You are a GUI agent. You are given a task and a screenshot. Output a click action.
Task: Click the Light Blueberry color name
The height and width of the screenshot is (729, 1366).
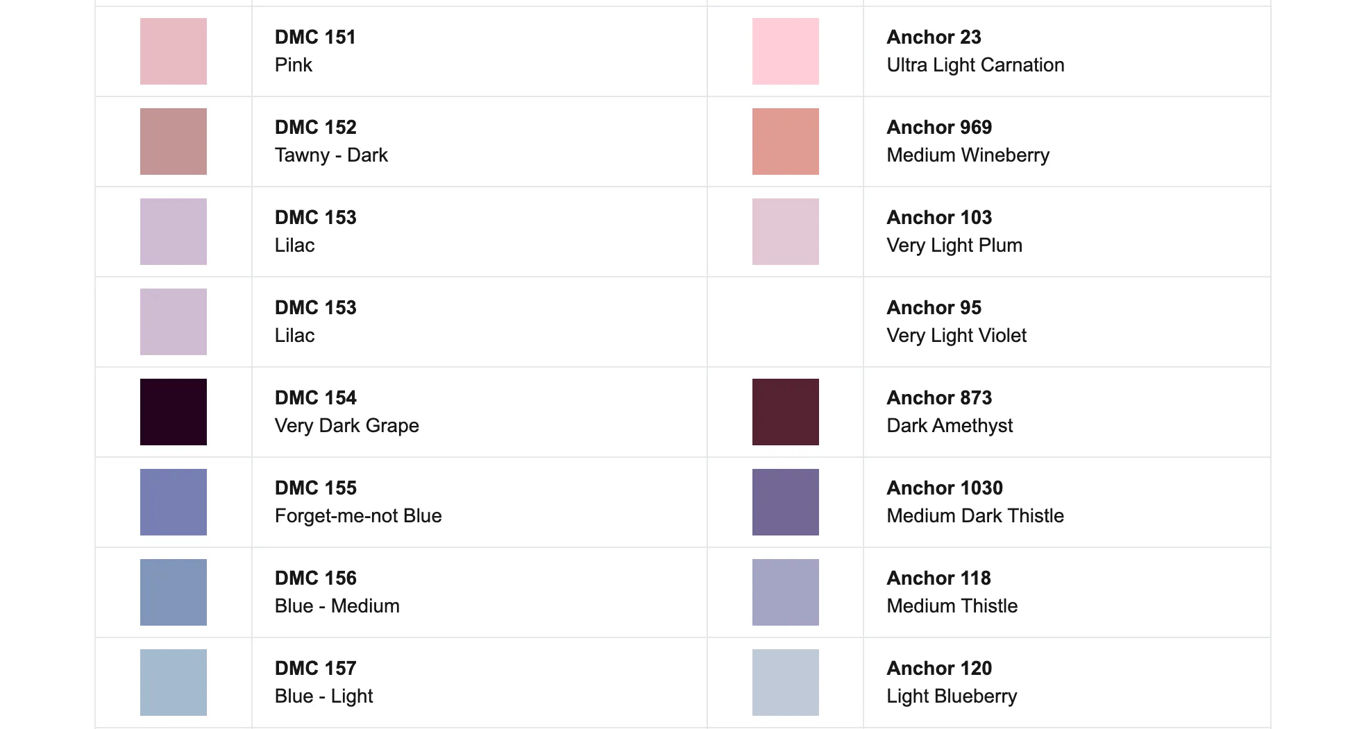pos(951,696)
